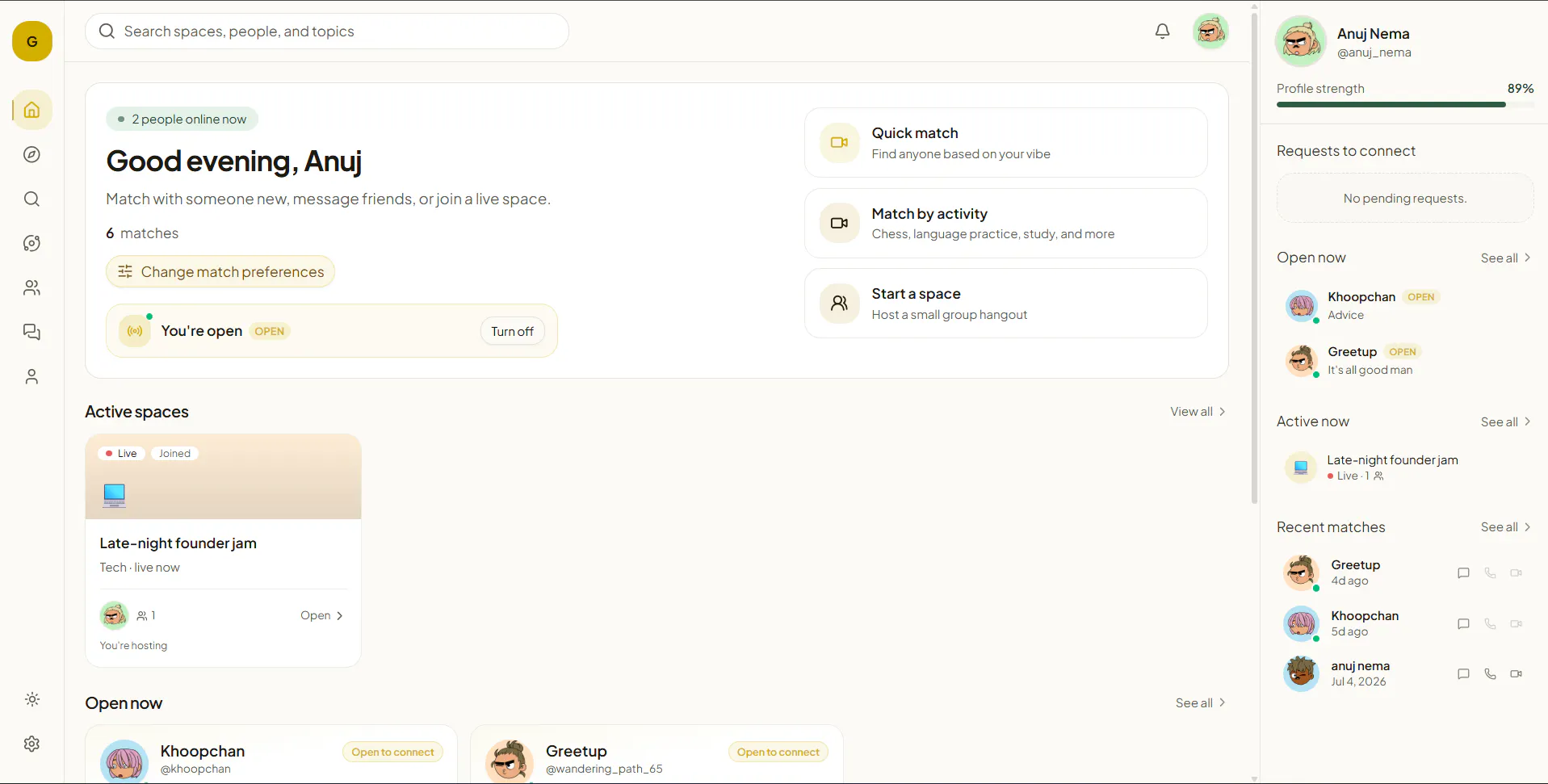The width and height of the screenshot is (1548, 784).
Task: Message anuj nema via chat icon
Action: click(1463, 673)
